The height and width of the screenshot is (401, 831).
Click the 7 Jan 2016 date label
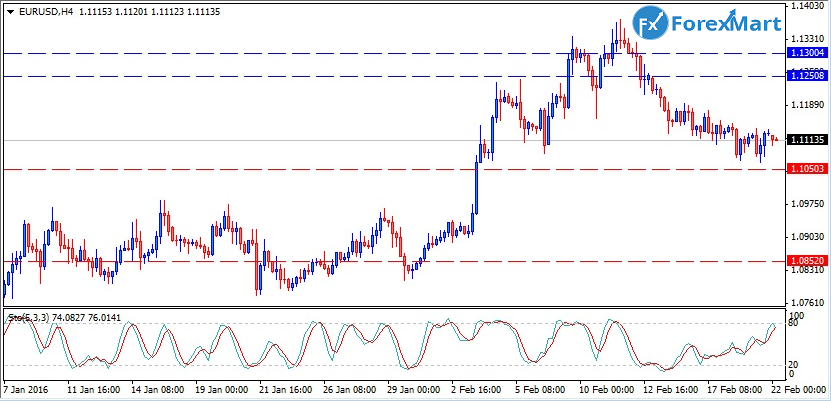[x=27, y=388]
